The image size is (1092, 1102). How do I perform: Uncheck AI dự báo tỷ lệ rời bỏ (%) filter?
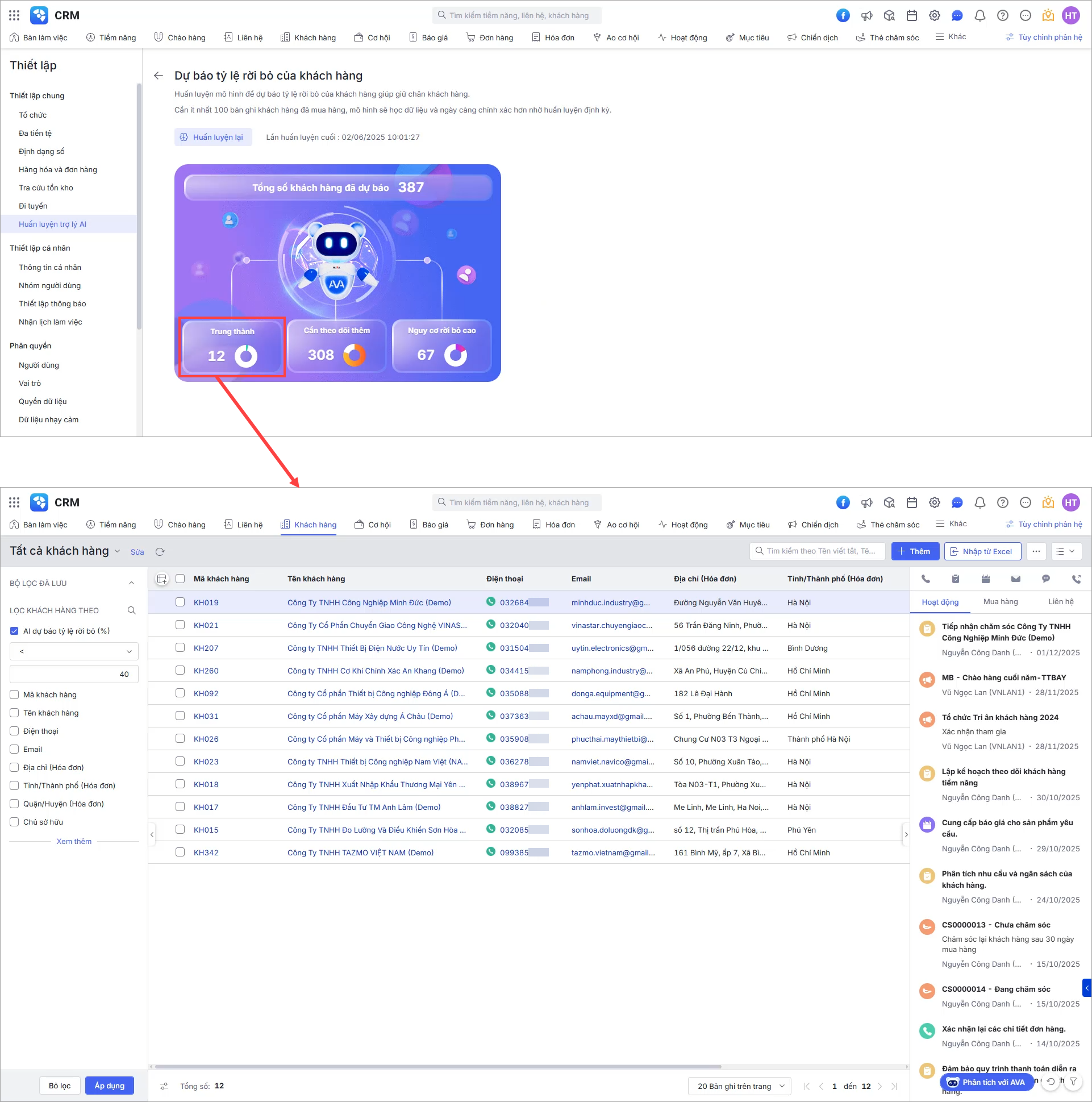tap(14, 631)
